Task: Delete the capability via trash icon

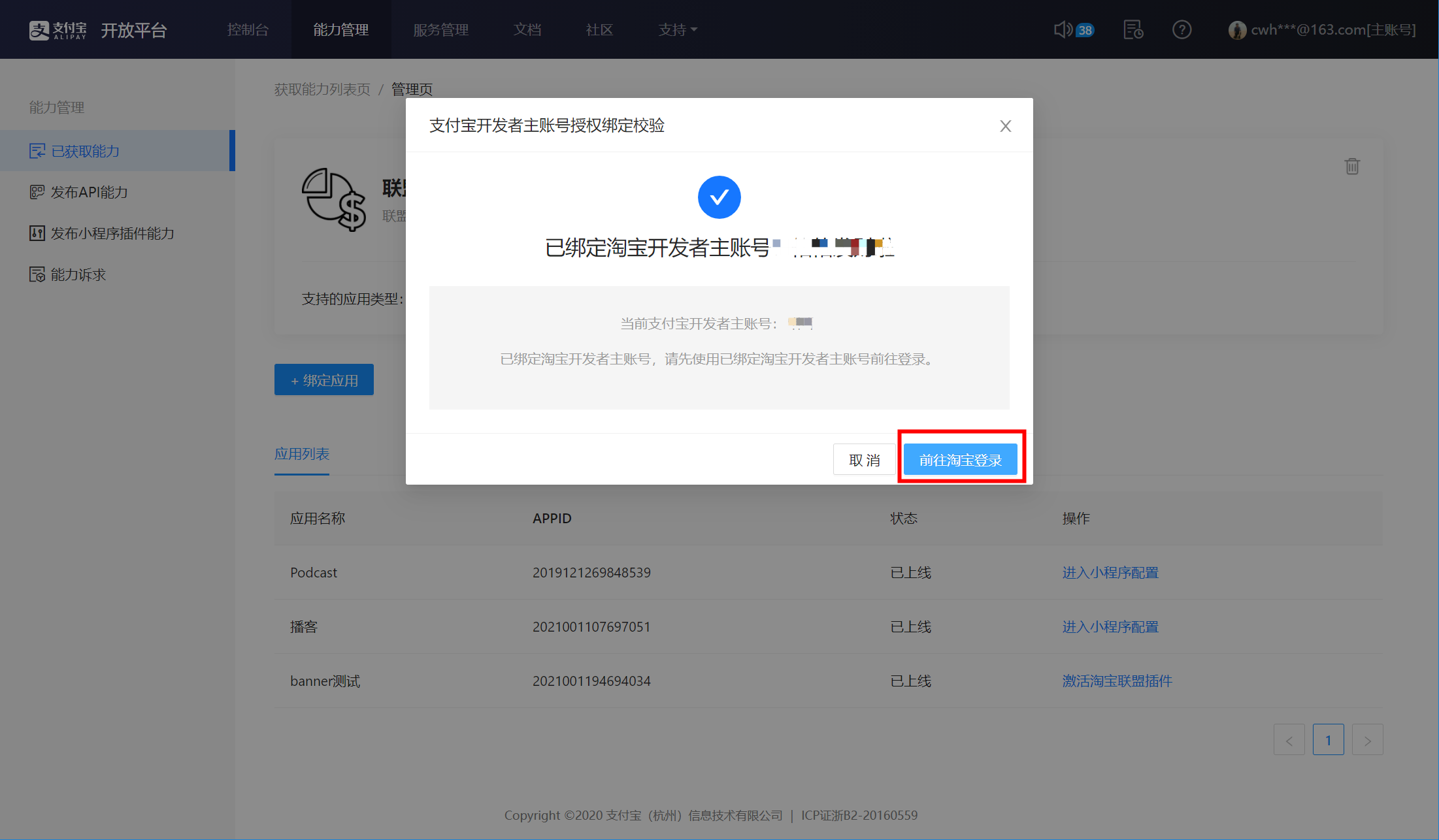Action: click(x=1352, y=167)
